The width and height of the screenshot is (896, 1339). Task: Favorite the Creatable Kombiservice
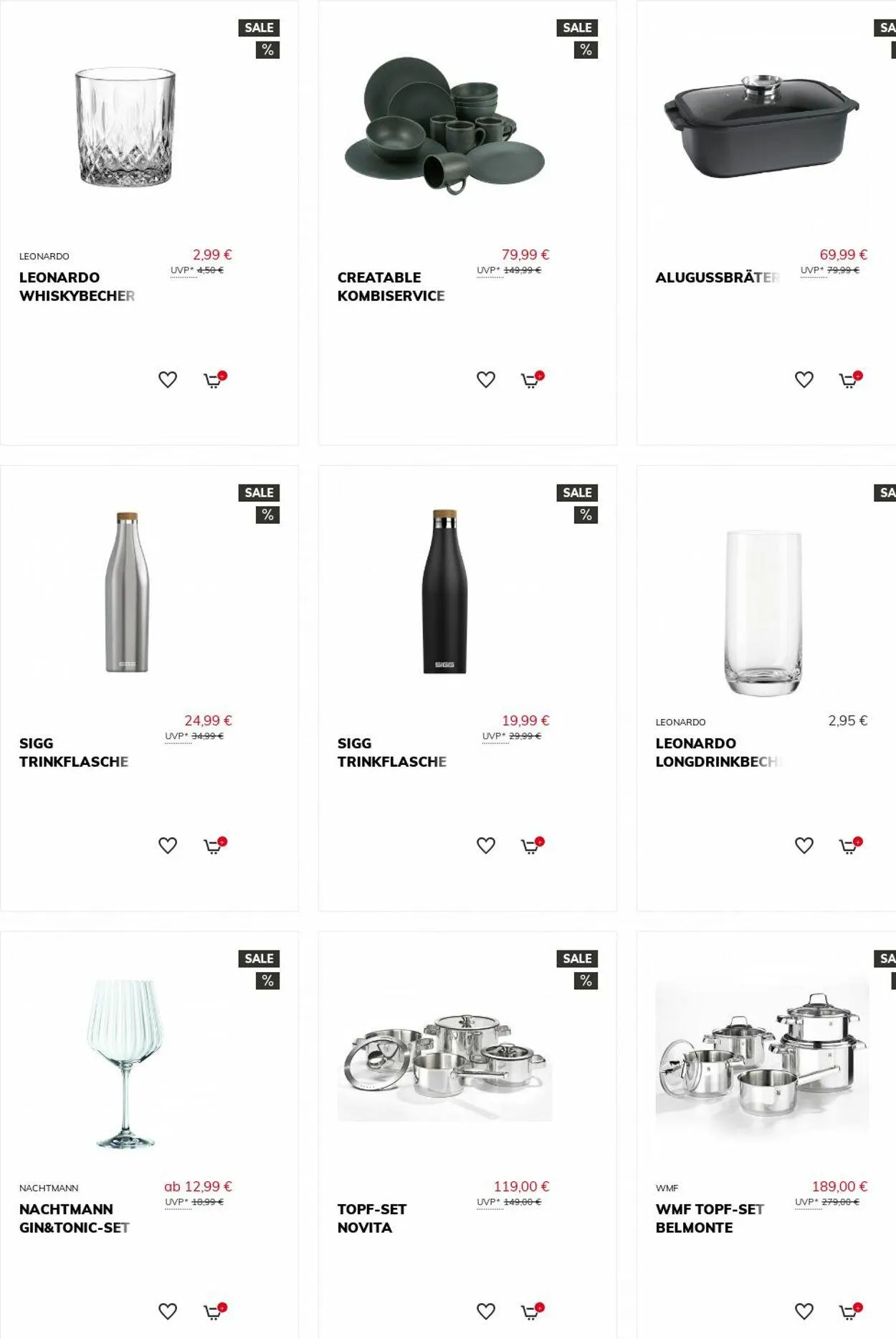coord(486,380)
